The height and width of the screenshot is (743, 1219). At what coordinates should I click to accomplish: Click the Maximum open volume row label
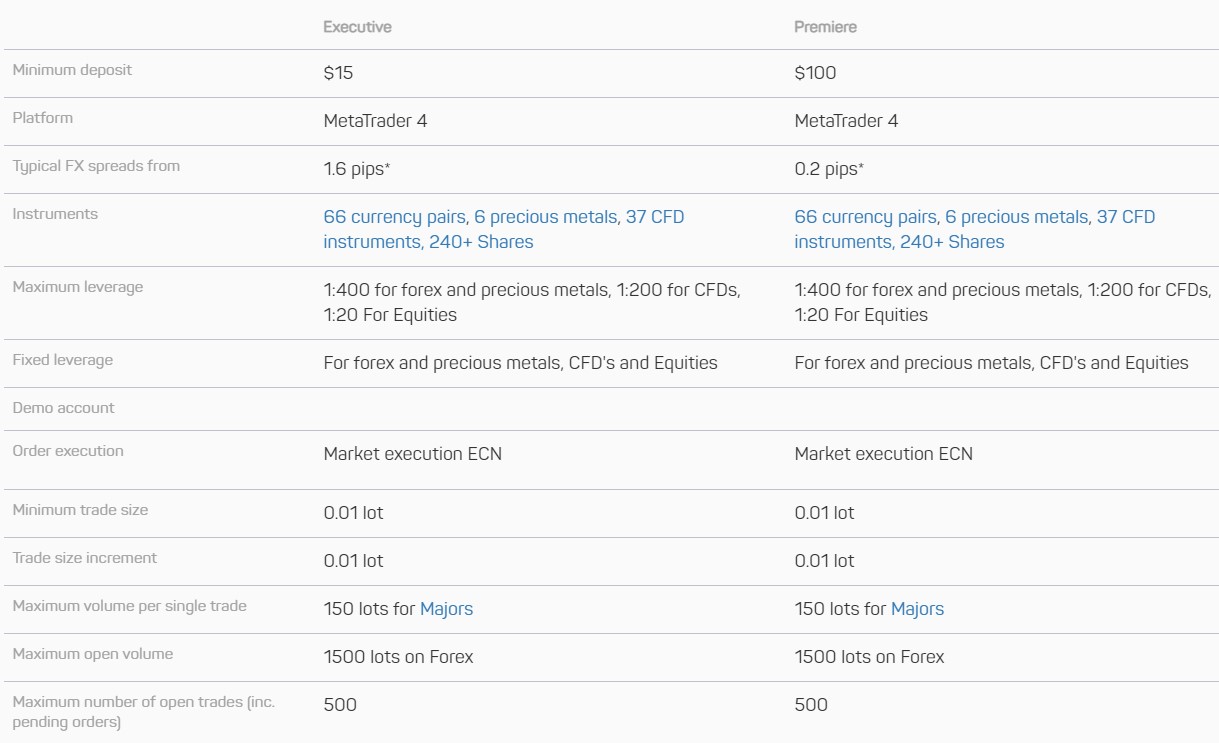(x=93, y=654)
